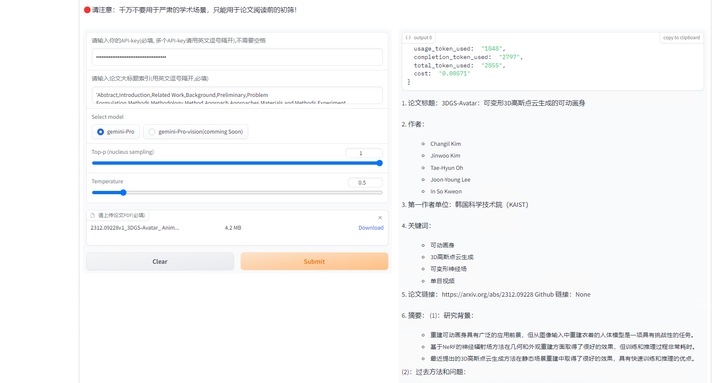The width and height of the screenshot is (720, 383).
Task: Click the Top-p nucleus sampling slider
Action: pos(237,163)
